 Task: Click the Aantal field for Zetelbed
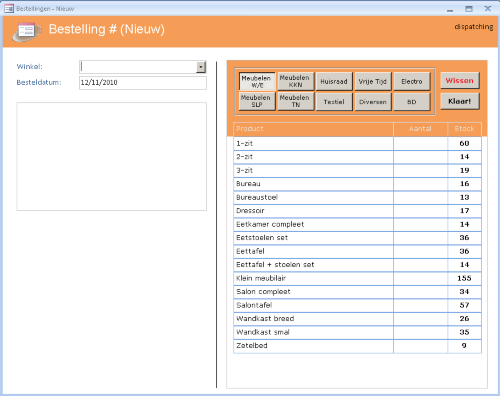[420, 346]
